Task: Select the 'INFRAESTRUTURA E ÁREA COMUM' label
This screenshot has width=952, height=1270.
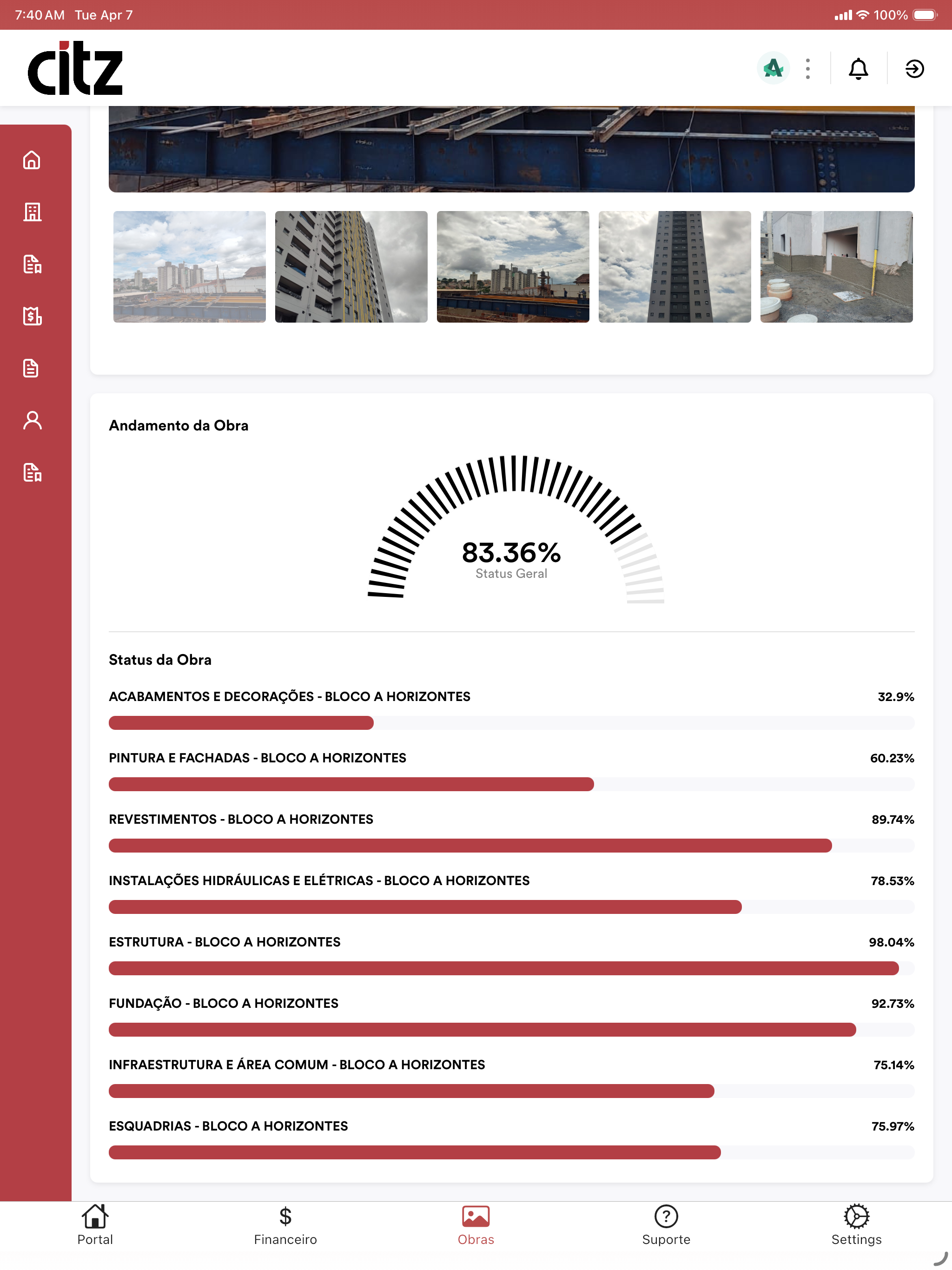Action: (219, 1065)
